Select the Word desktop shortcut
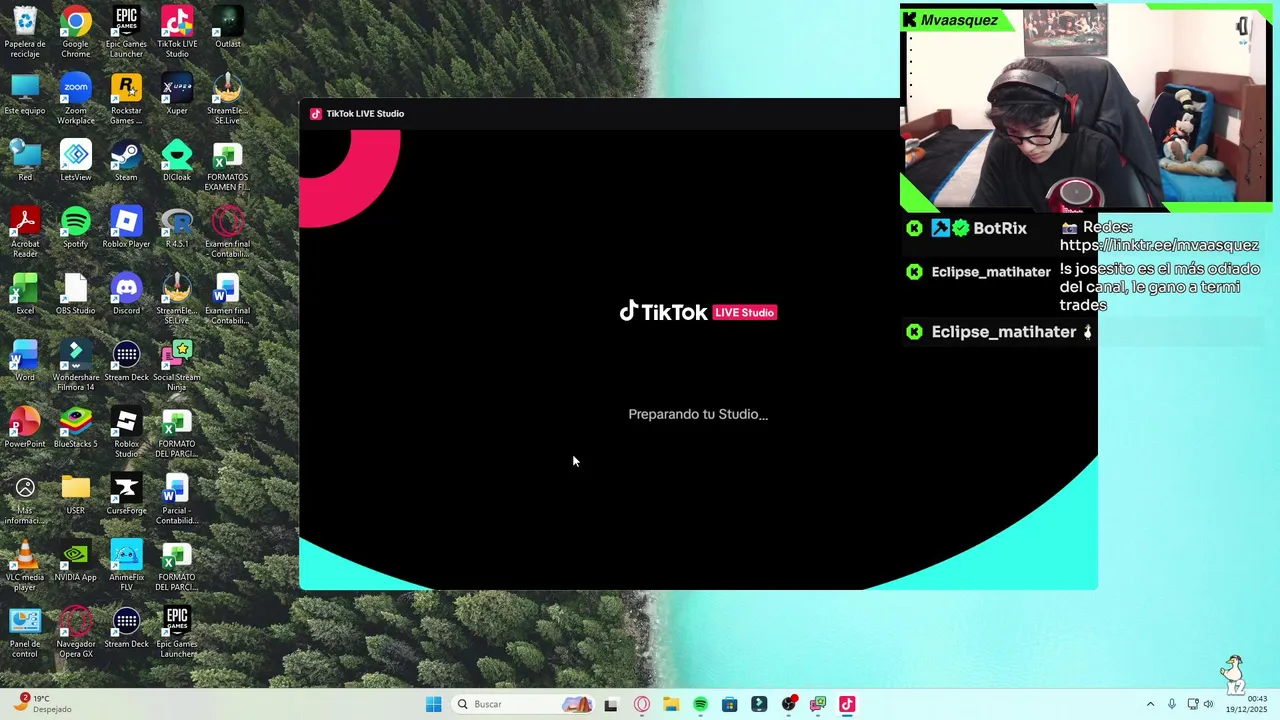Screen dimensions: 1280x720 click(25, 361)
